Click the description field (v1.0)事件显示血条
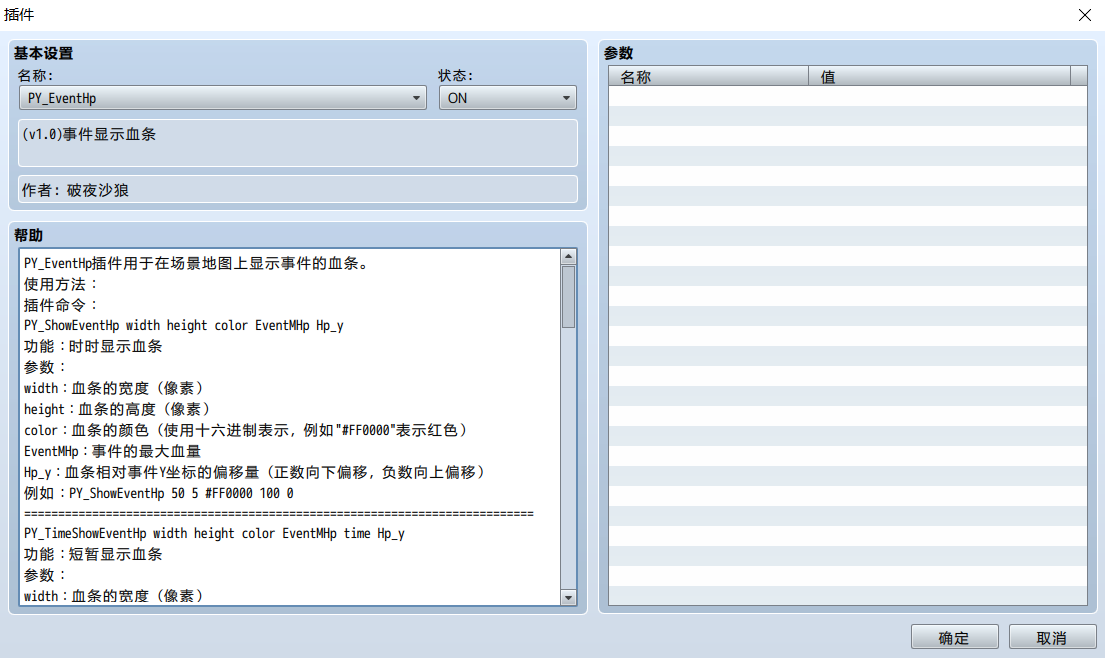This screenshot has width=1105, height=658. (297, 143)
